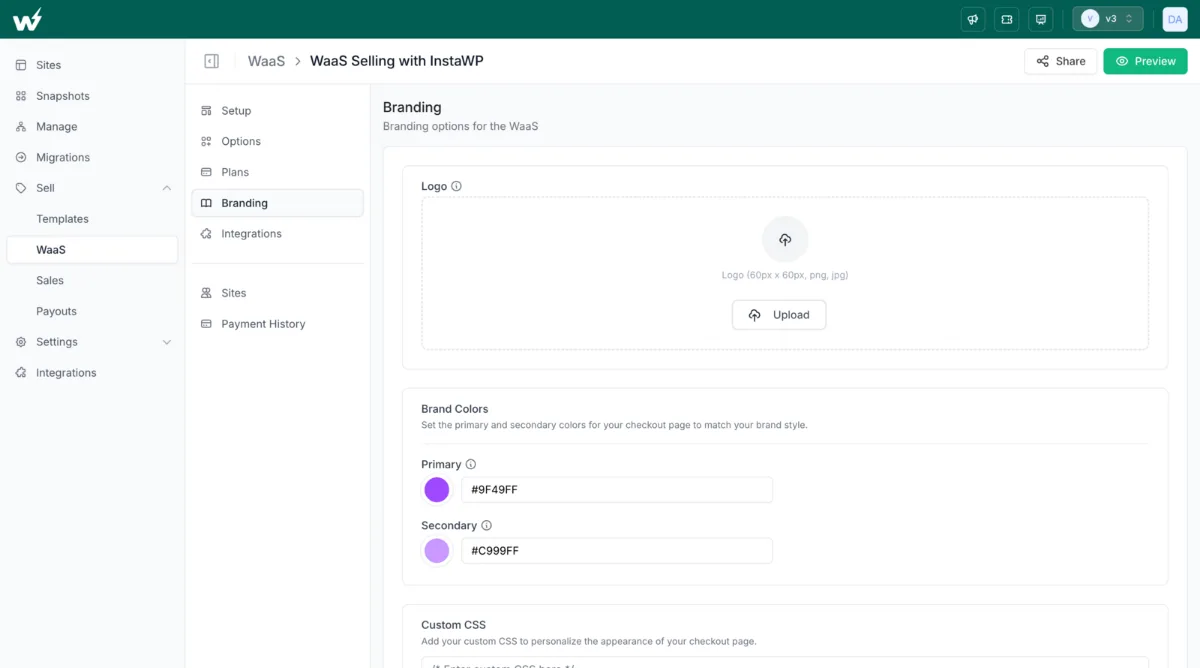
Task: Open Integrations in main sidebar
Action: [66, 373]
